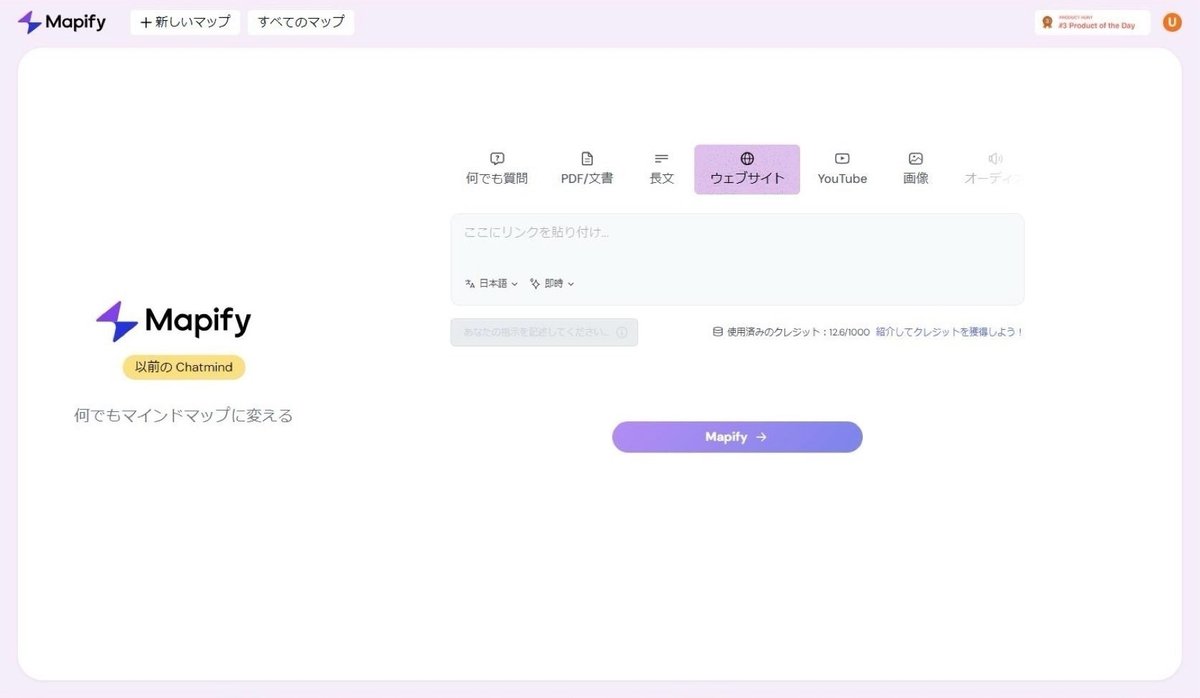1200x698 pixels.
Task: Switch to the 画像 tab
Action: pyautogui.click(x=916, y=169)
